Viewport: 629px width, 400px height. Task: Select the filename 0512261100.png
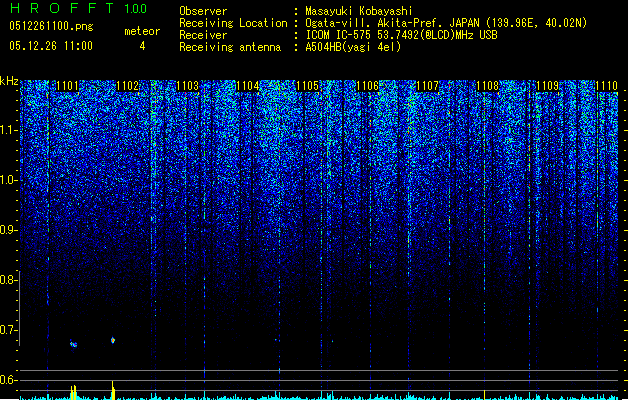51,26
